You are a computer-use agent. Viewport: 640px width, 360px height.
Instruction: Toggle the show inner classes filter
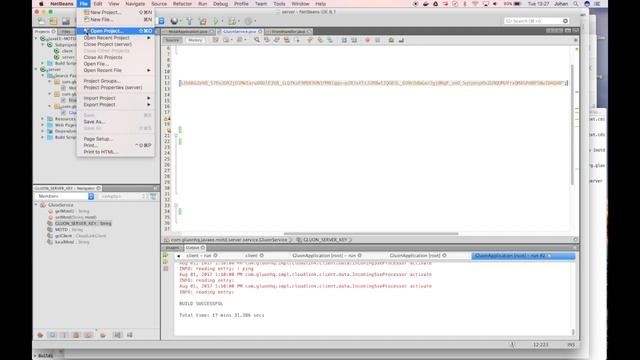(88, 335)
